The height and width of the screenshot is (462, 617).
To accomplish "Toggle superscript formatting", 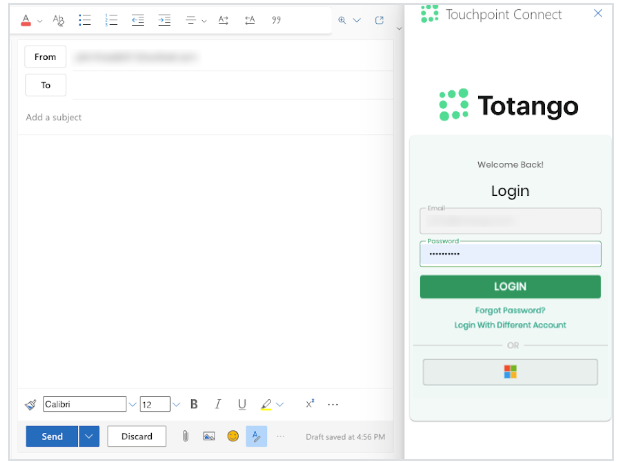I will pos(310,404).
